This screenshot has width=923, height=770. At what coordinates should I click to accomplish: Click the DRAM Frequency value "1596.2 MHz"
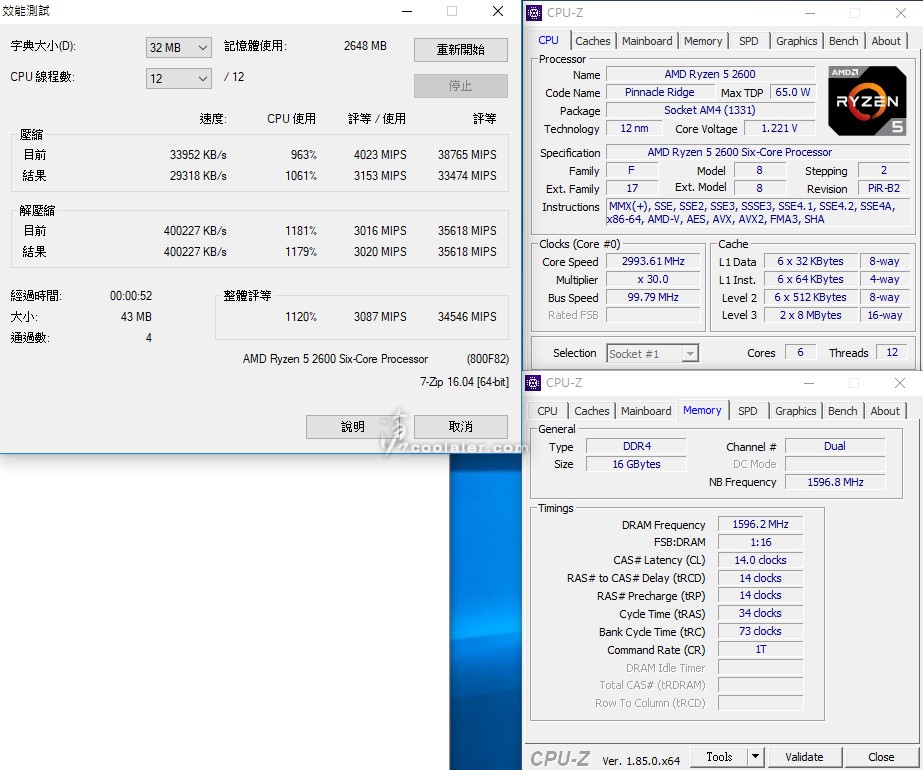[760, 524]
